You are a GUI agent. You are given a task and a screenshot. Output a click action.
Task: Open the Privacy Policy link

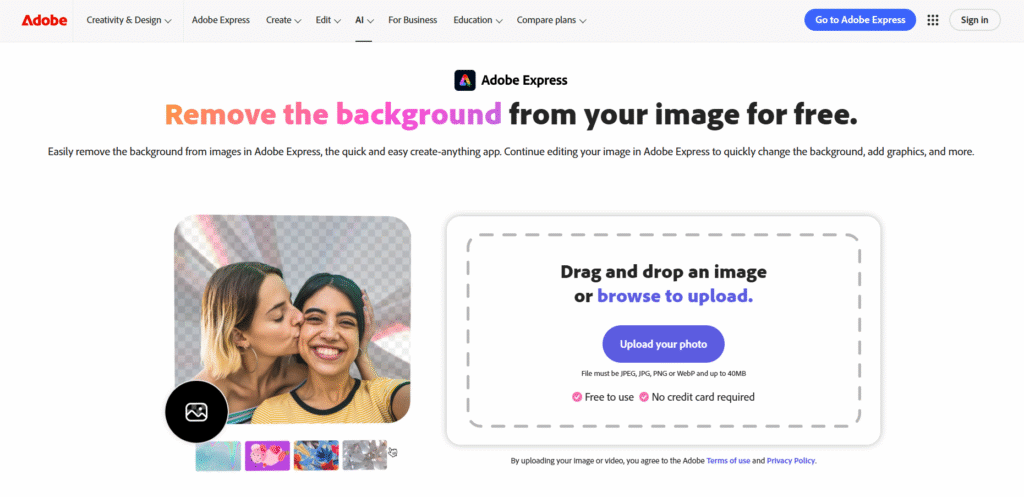pos(791,460)
